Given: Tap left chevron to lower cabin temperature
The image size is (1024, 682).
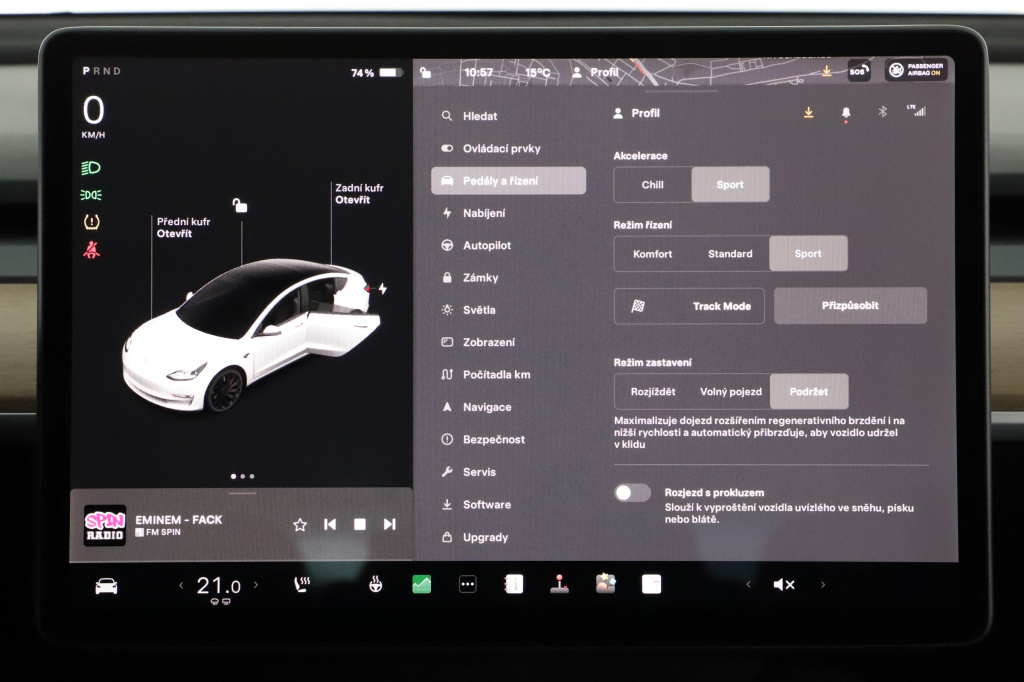Looking at the screenshot, I should point(182,584).
